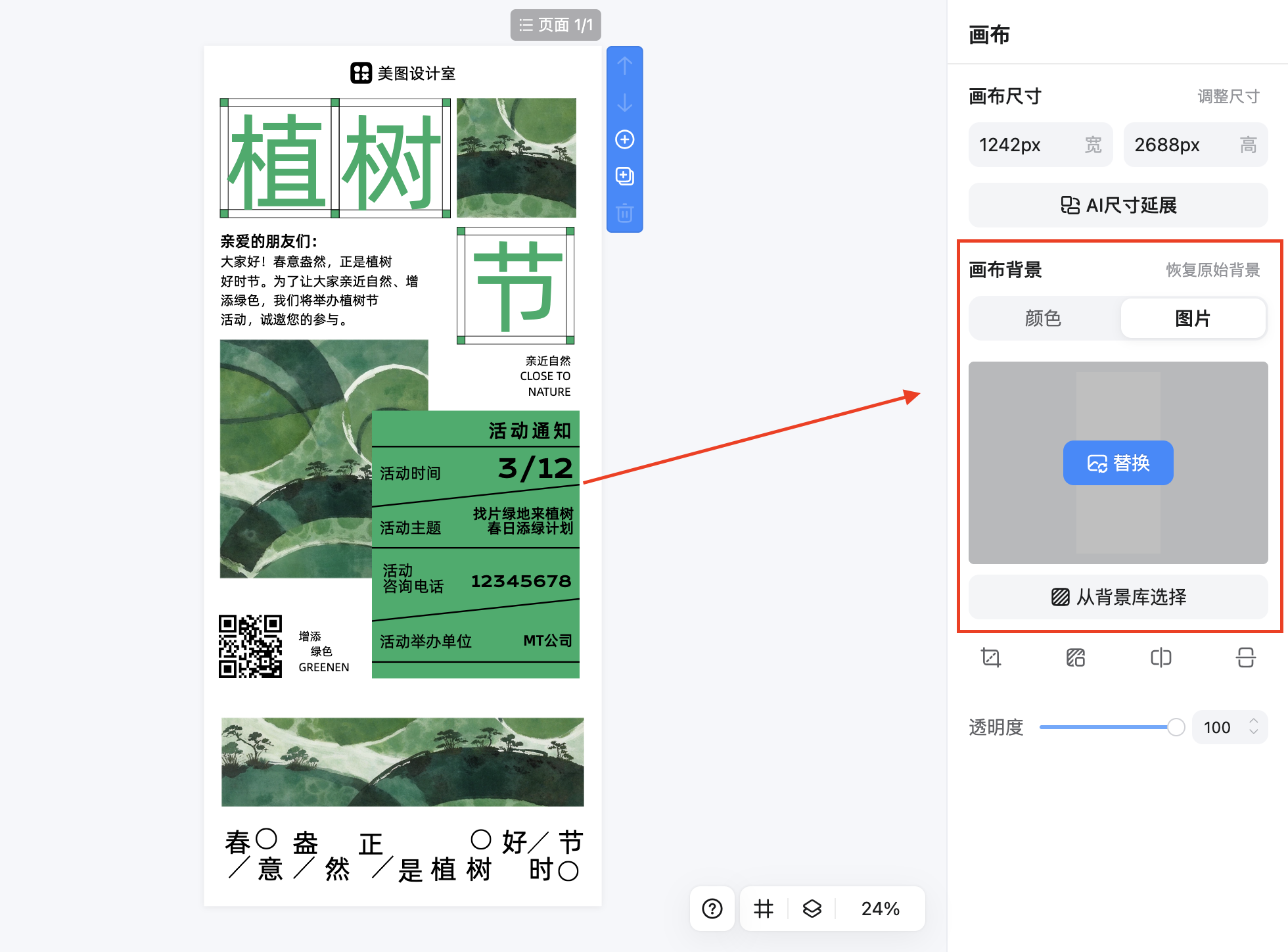The image size is (1288, 952).
Task: Open 从背景库选择 to pick a background
Action: tap(1117, 597)
